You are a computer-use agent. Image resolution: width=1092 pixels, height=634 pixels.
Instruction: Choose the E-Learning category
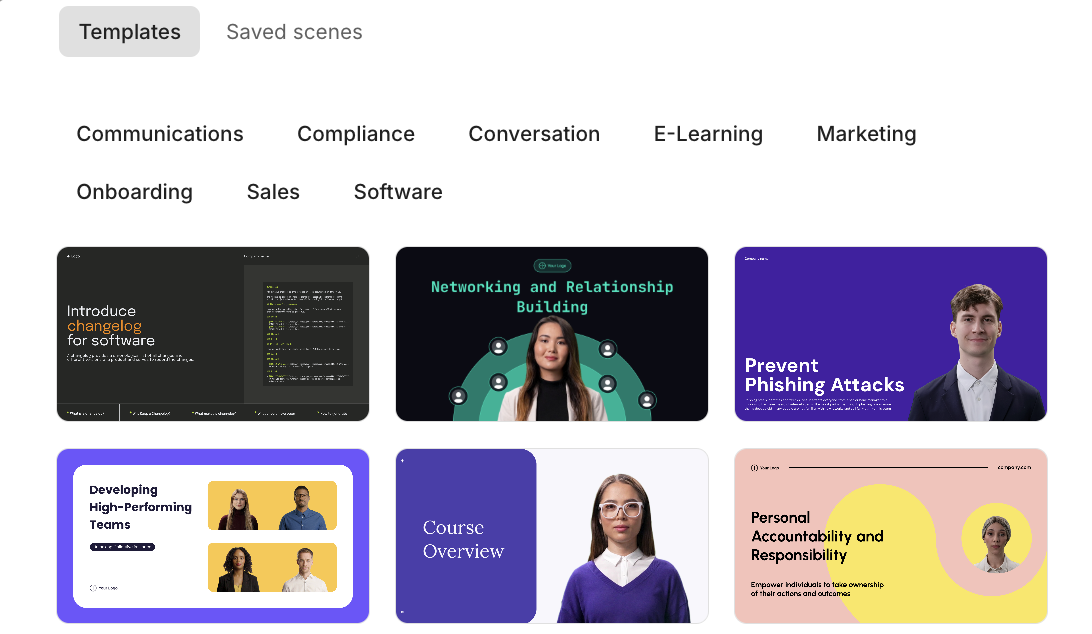click(708, 134)
